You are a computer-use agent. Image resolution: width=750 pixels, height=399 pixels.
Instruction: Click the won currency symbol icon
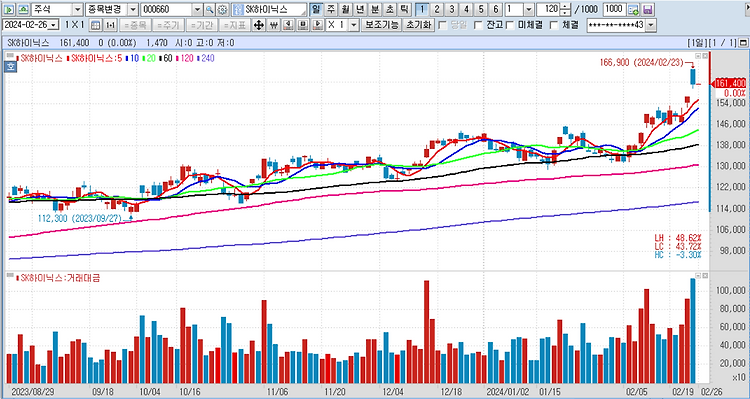pyautogui.click(x=274, y=25)
